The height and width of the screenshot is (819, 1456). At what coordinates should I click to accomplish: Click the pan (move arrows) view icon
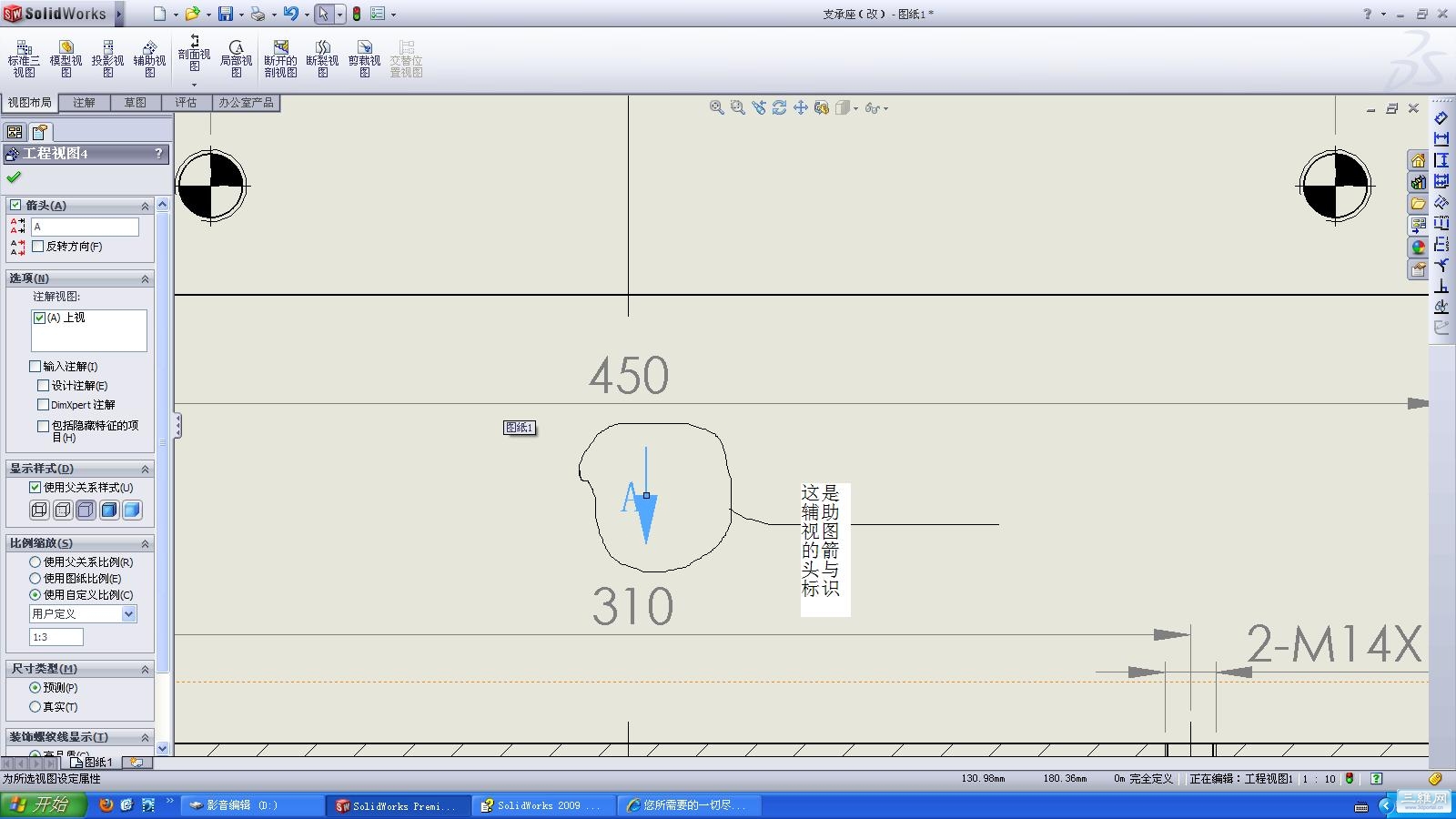(x=801, y=107)
